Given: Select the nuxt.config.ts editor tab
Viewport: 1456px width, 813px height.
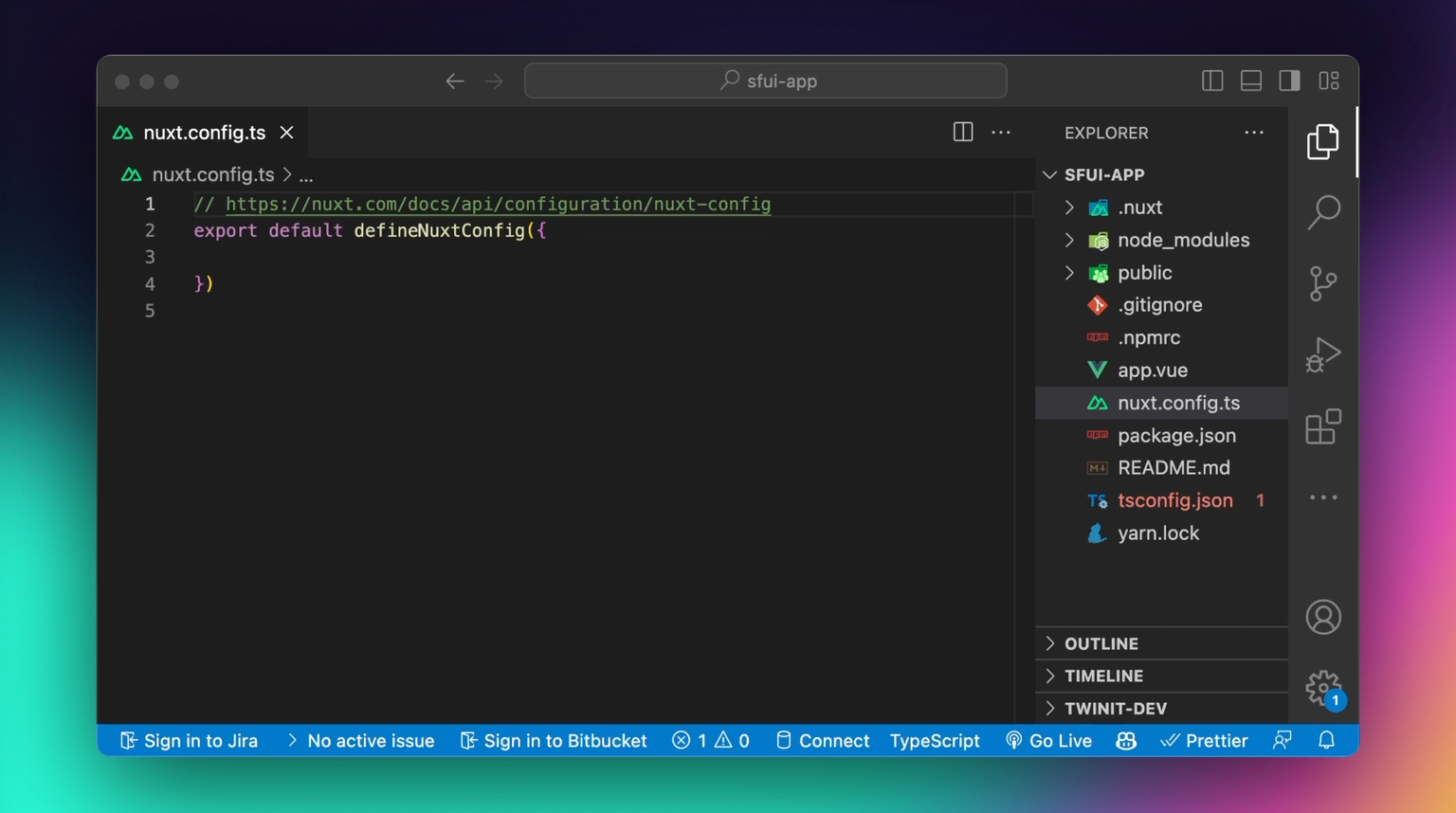Looking at the screenshot, I should coord(203,133).
